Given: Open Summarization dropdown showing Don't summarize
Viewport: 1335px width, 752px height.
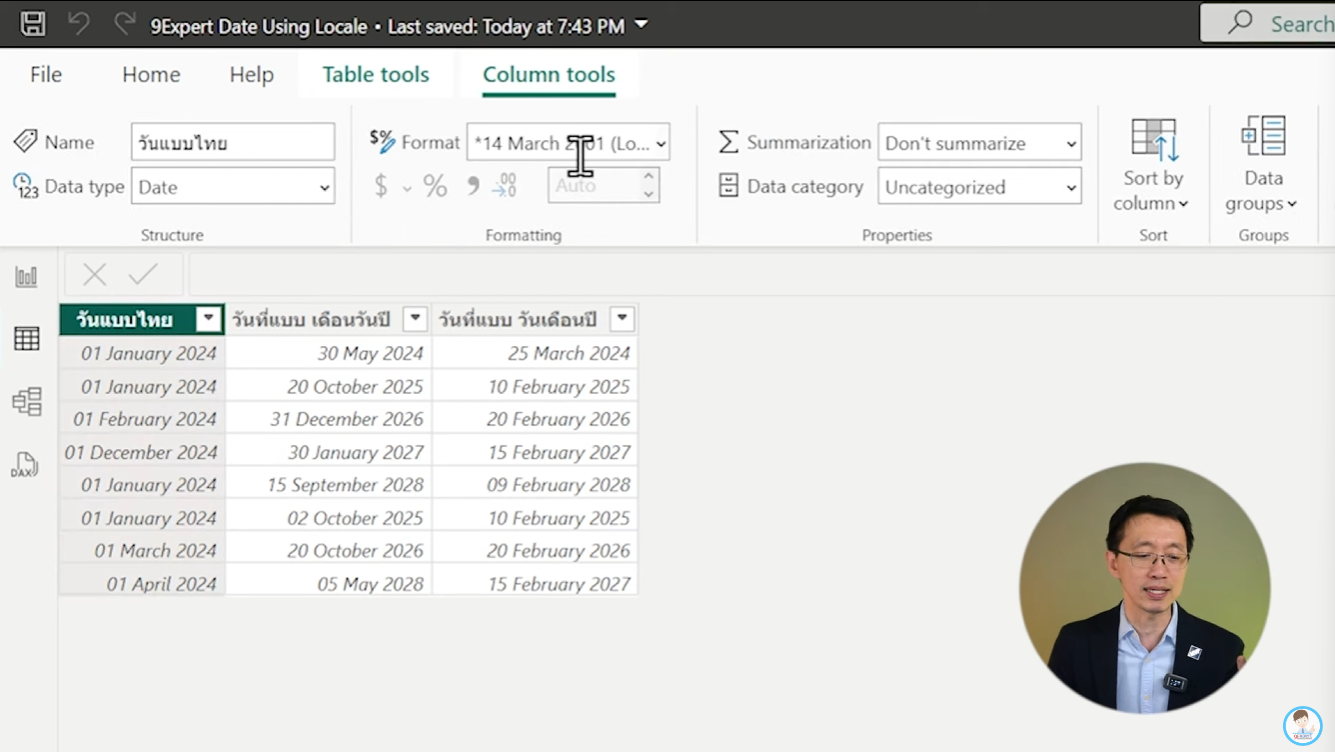Looking at the screenshot, I should pos(979,143).
